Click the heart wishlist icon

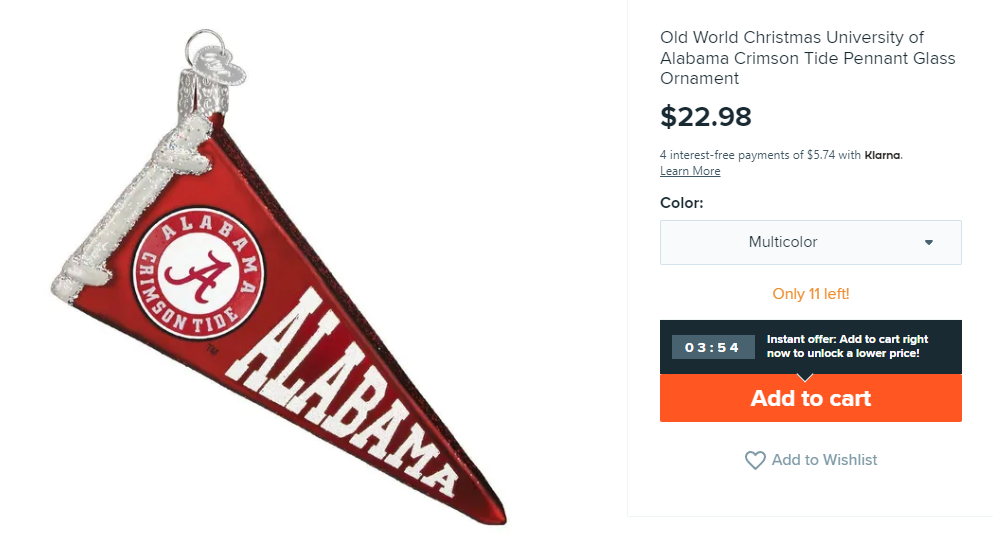(x=755, y=460)
